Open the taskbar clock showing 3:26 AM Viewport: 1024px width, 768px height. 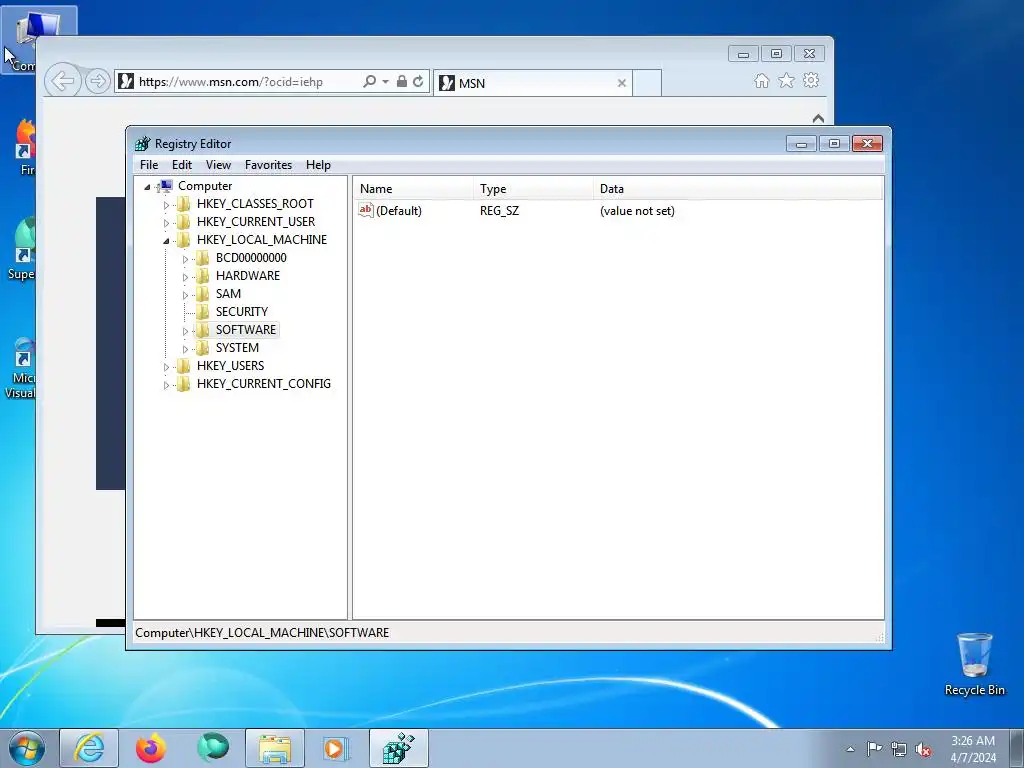click(x=973, y=749)
